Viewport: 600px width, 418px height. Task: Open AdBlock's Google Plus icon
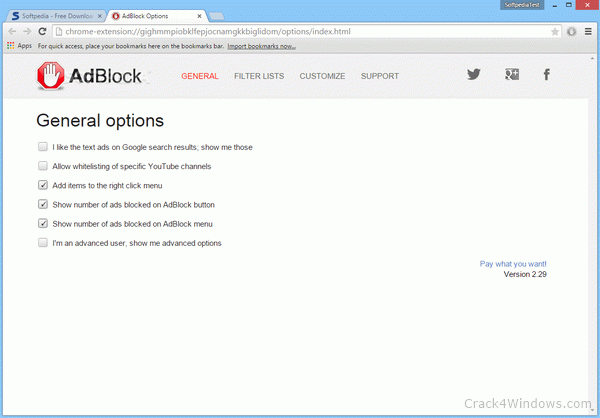click(512, 74)
